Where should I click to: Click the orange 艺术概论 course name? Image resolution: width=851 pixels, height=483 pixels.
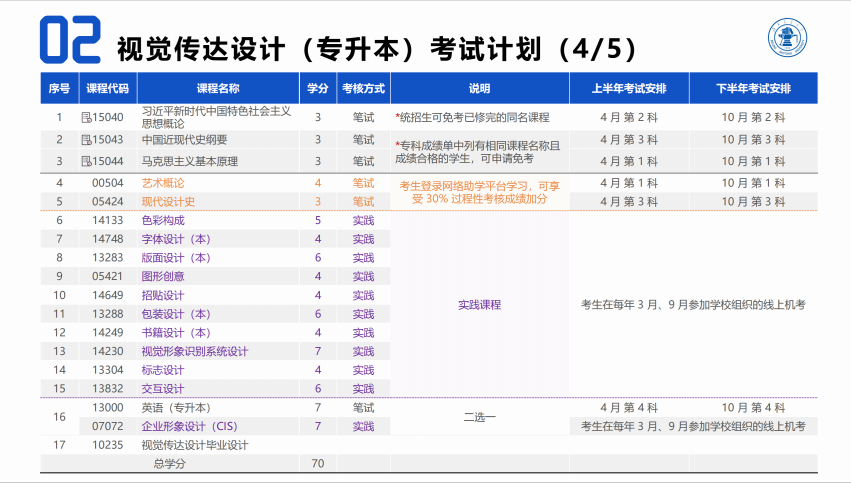tap(163, 183)
